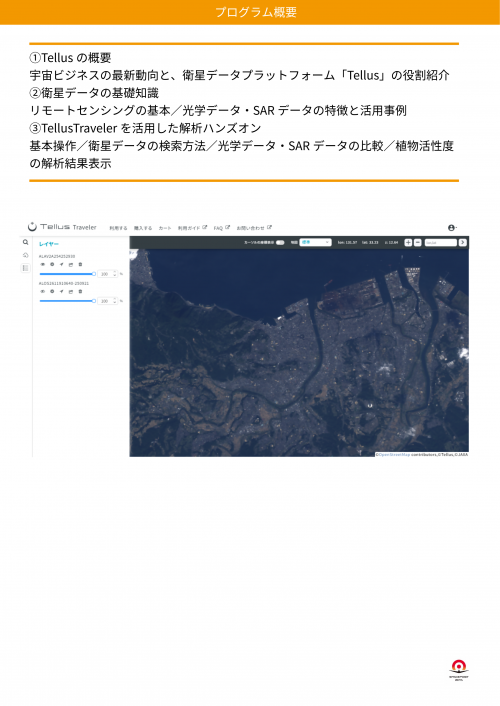This screenshot has height=706, width=500.
Task: Open the search panel magnifier icon
Action: coord(26,242)
